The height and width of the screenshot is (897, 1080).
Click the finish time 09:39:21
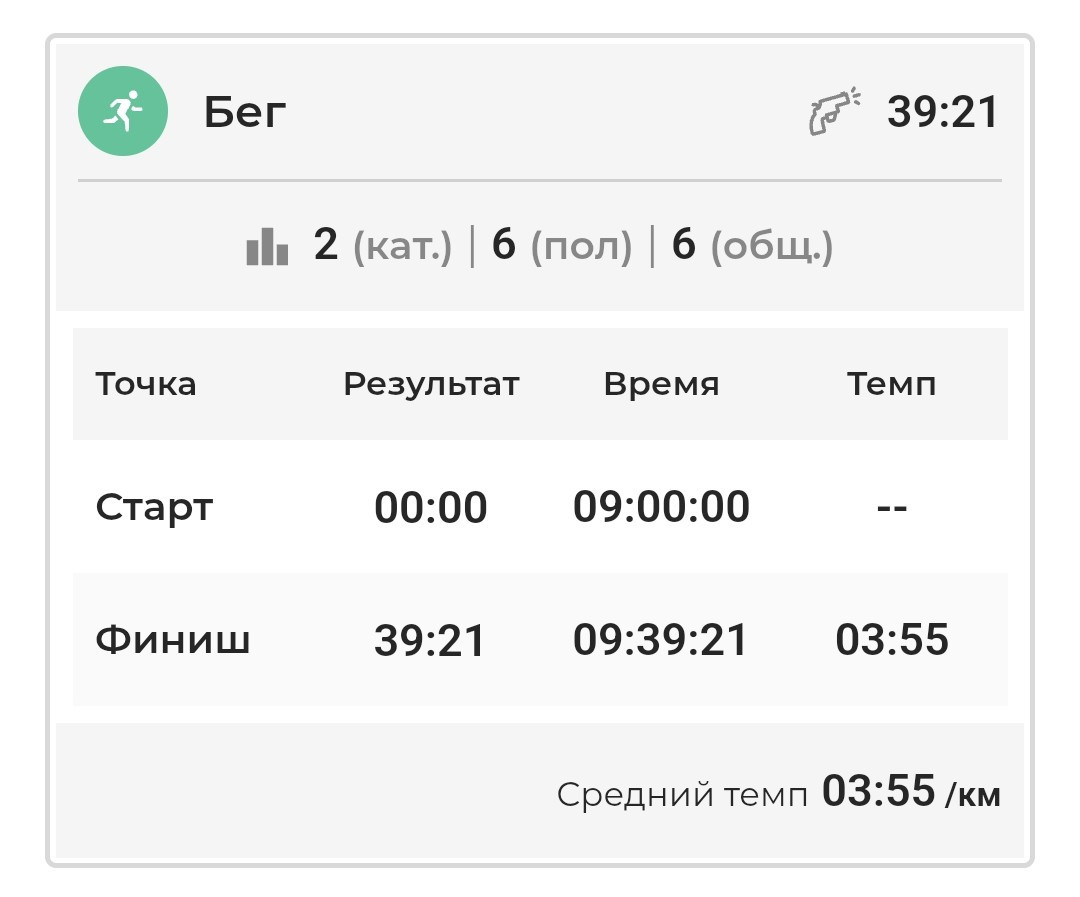point(660,639)
